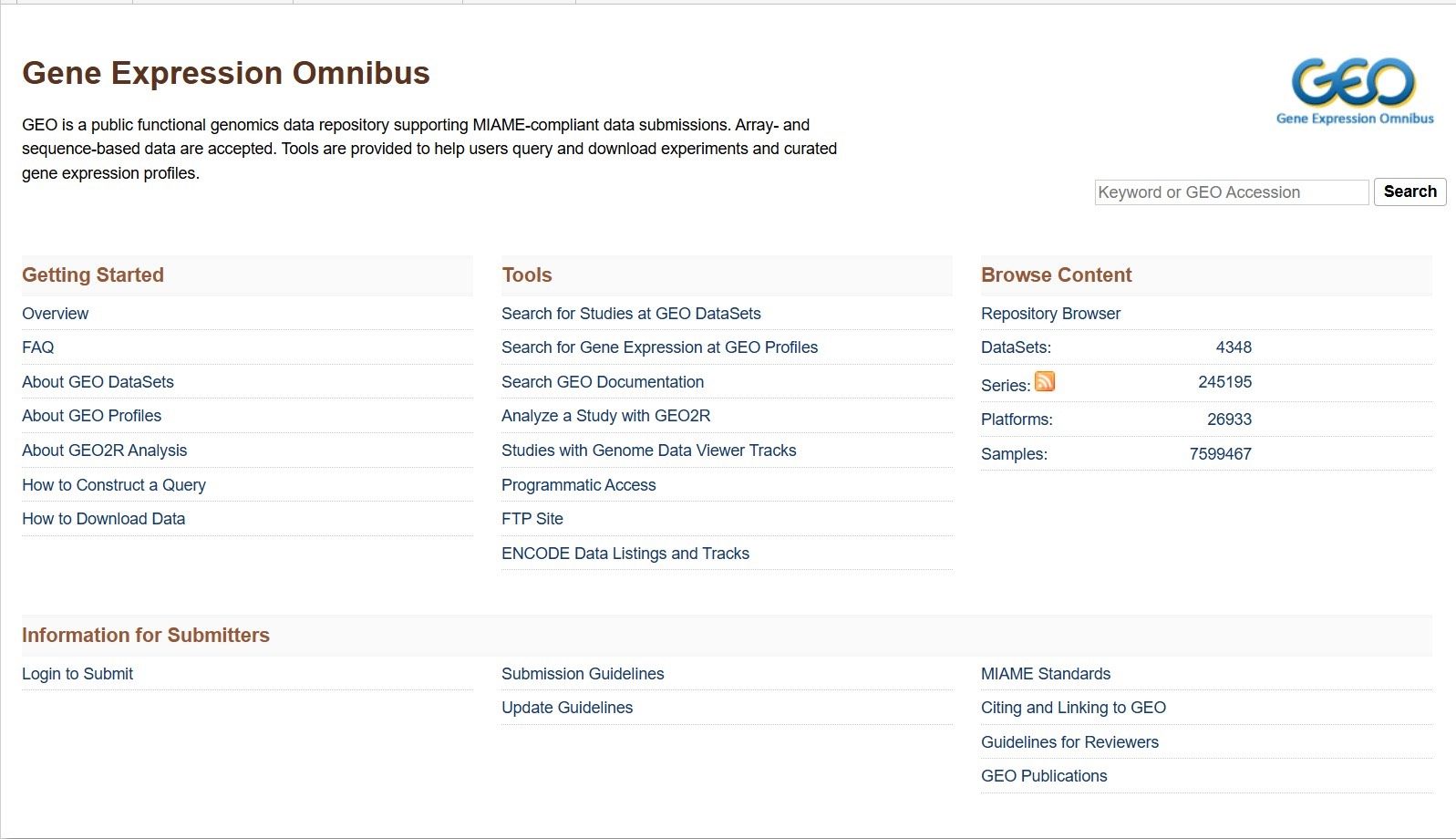The height and width of the screenshot is (839, 1456).
Task: Open About GEO2R Analysis page
Action: coord(104,451)
